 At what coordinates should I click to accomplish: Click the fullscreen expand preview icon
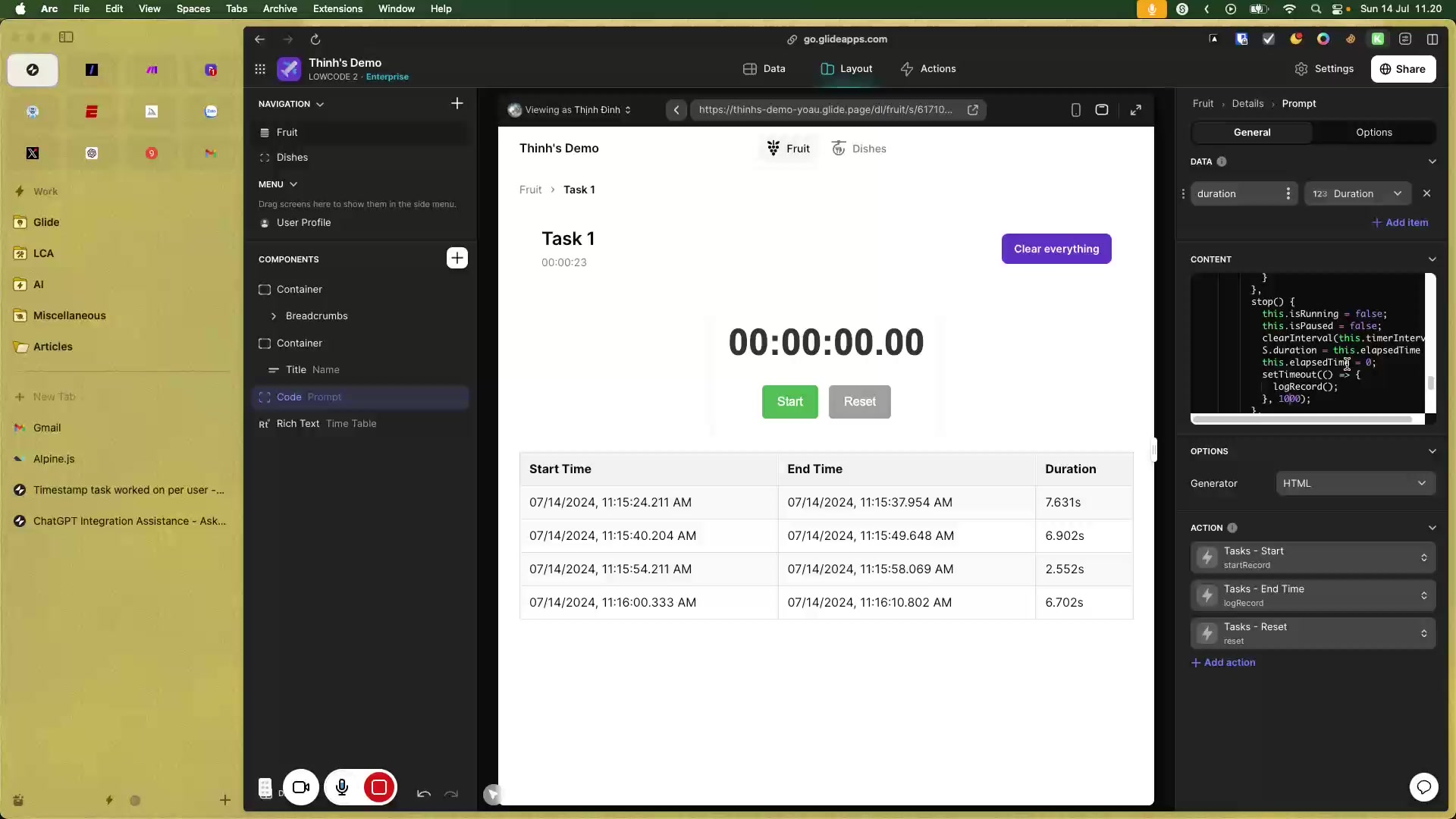(1135, 110)
